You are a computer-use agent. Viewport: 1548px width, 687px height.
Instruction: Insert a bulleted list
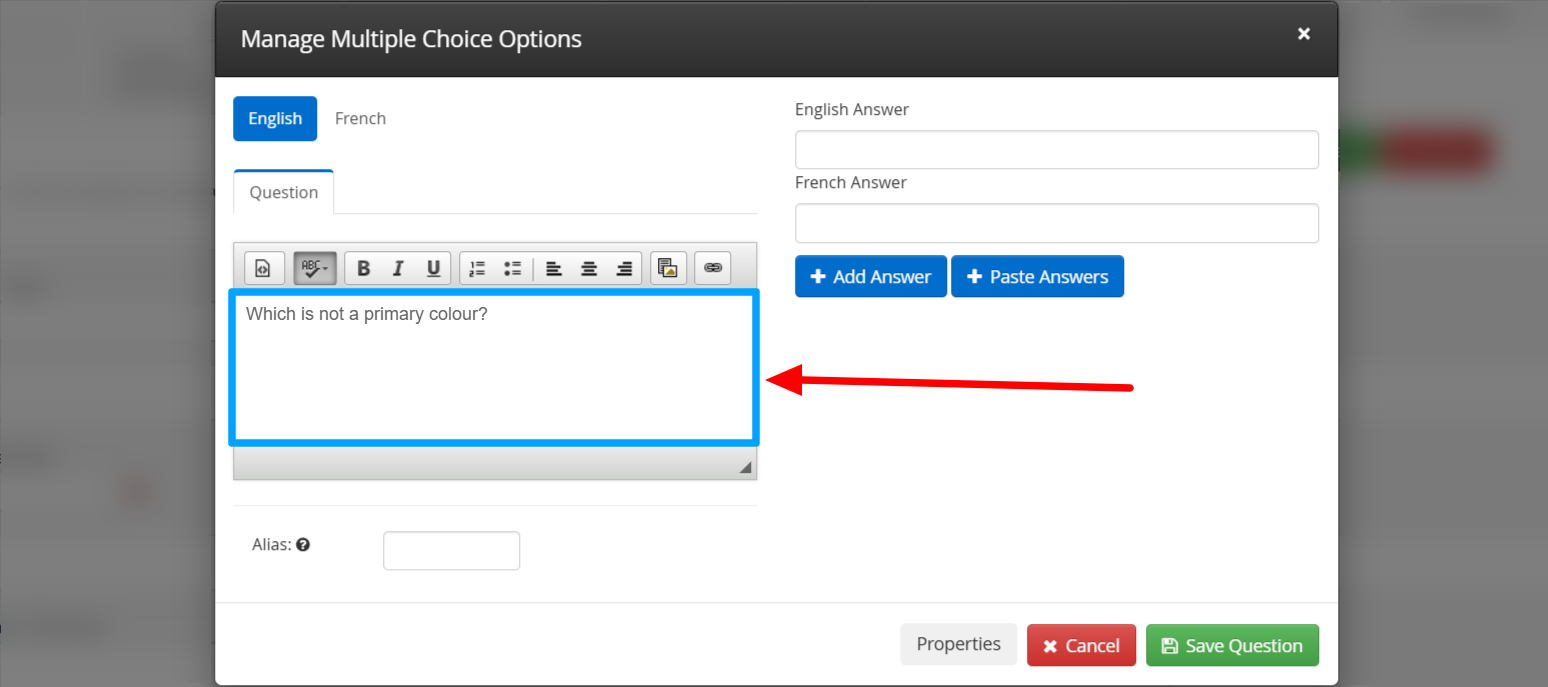pos(513,268)
